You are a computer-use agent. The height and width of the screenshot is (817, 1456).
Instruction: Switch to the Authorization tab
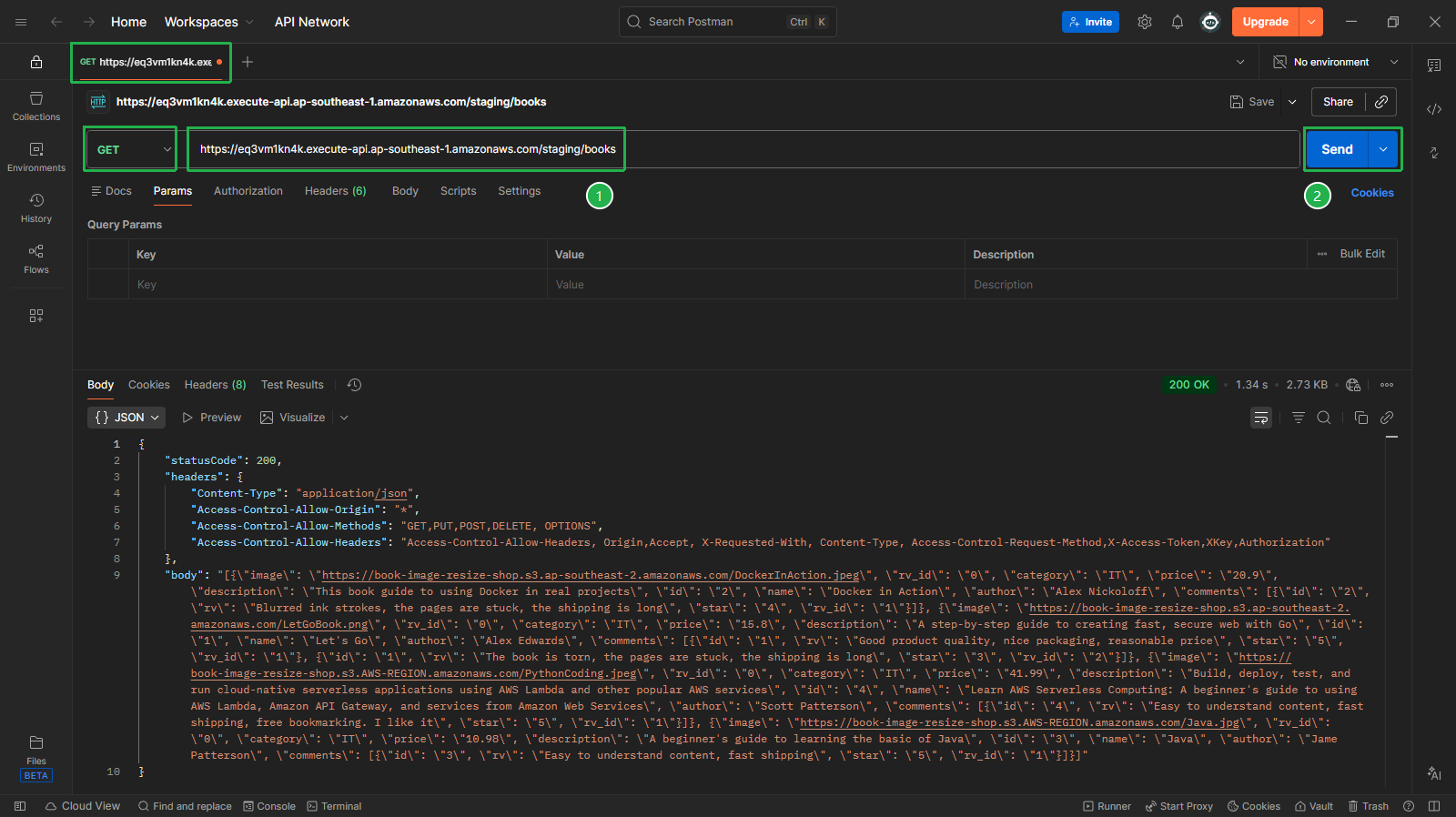(248, 191)
